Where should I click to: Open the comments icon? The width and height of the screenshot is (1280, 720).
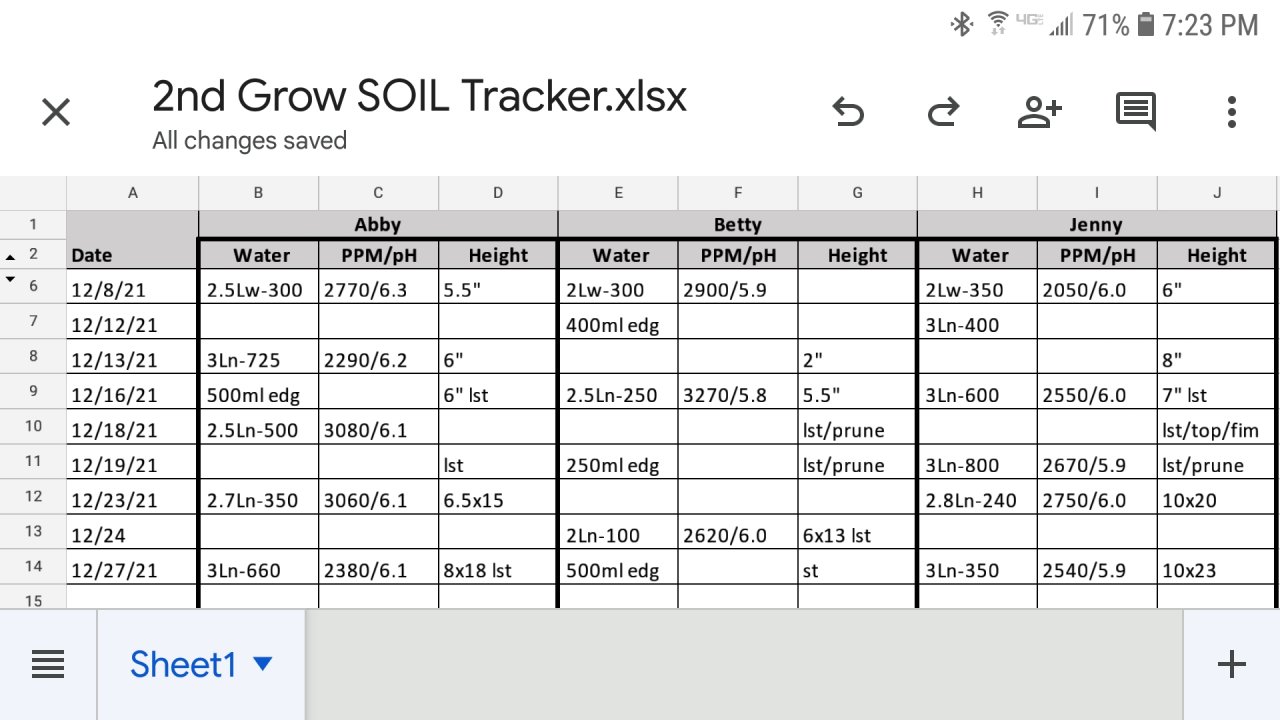click(1136, 113)
